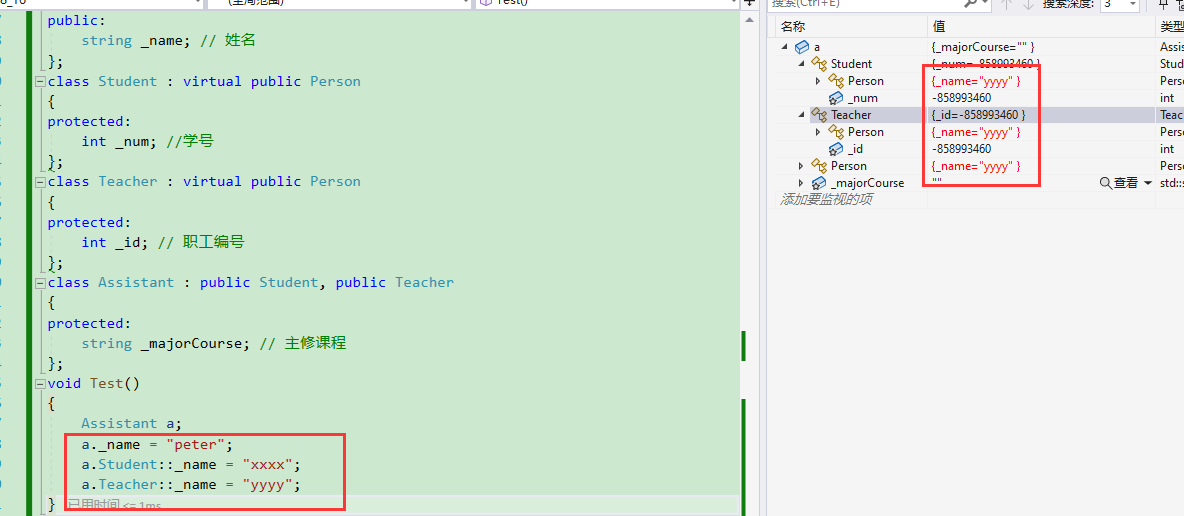
Task: Click the "peter" string in the code
Action: pyautogui.click(x=195, y=444)
